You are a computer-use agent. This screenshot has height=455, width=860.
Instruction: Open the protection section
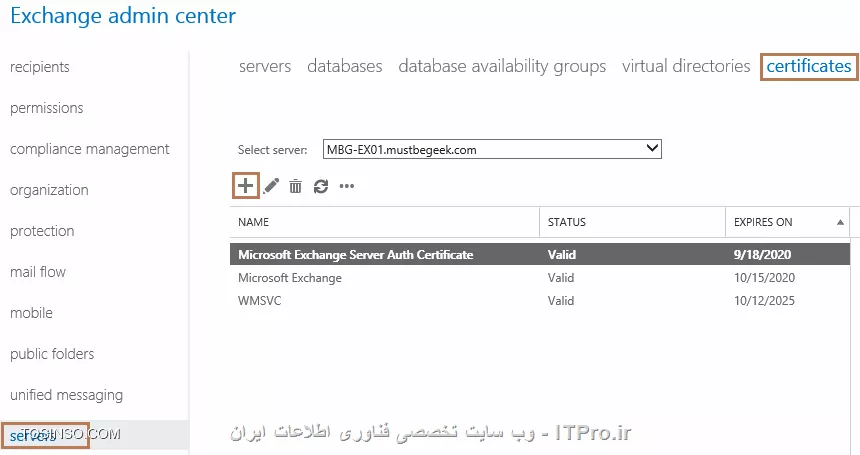coord(42,231)
